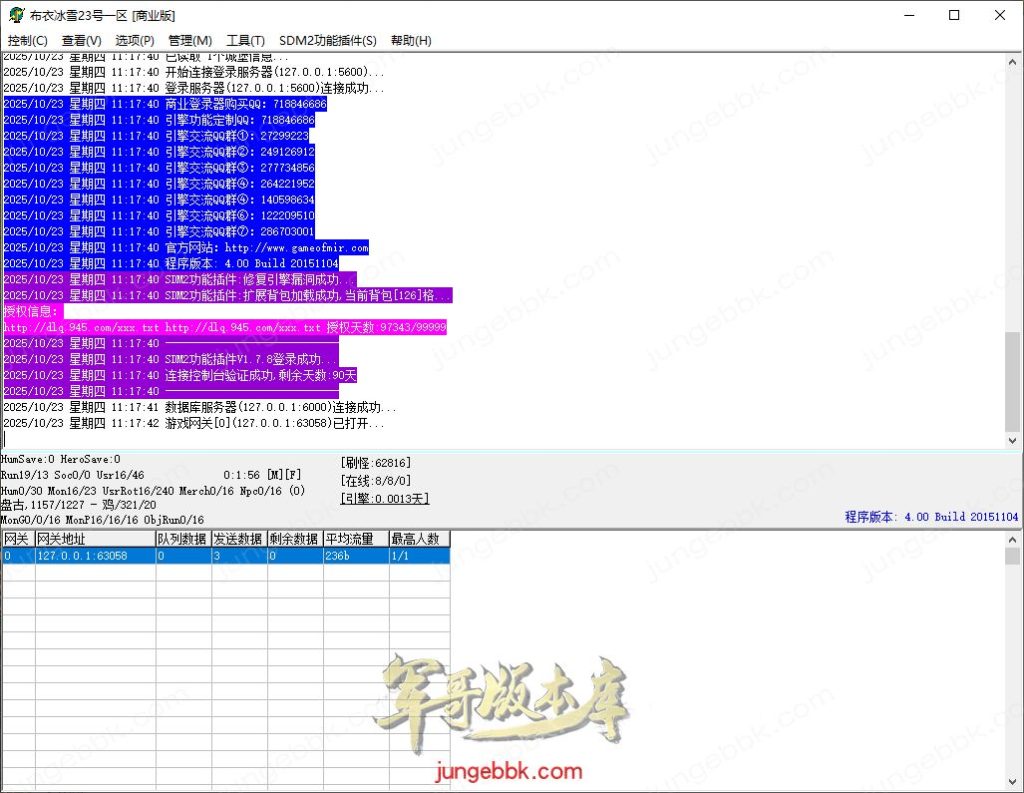Viewport: 1024px width, 793px height.
Task: Click the http://www.gameofmir.com link in the log
Action: tap(297, 247)
